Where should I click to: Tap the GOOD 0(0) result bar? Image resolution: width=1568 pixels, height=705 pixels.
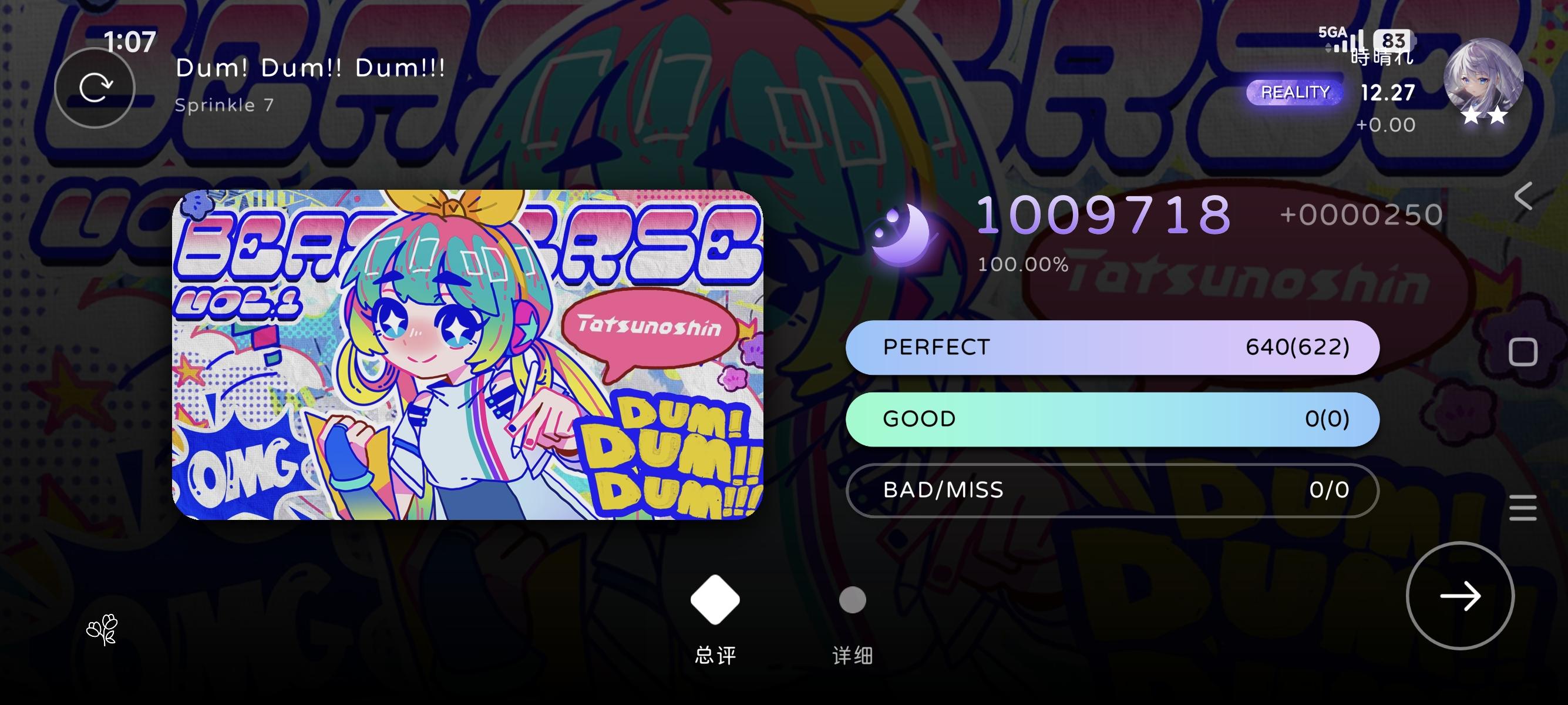coord(1112,419)
